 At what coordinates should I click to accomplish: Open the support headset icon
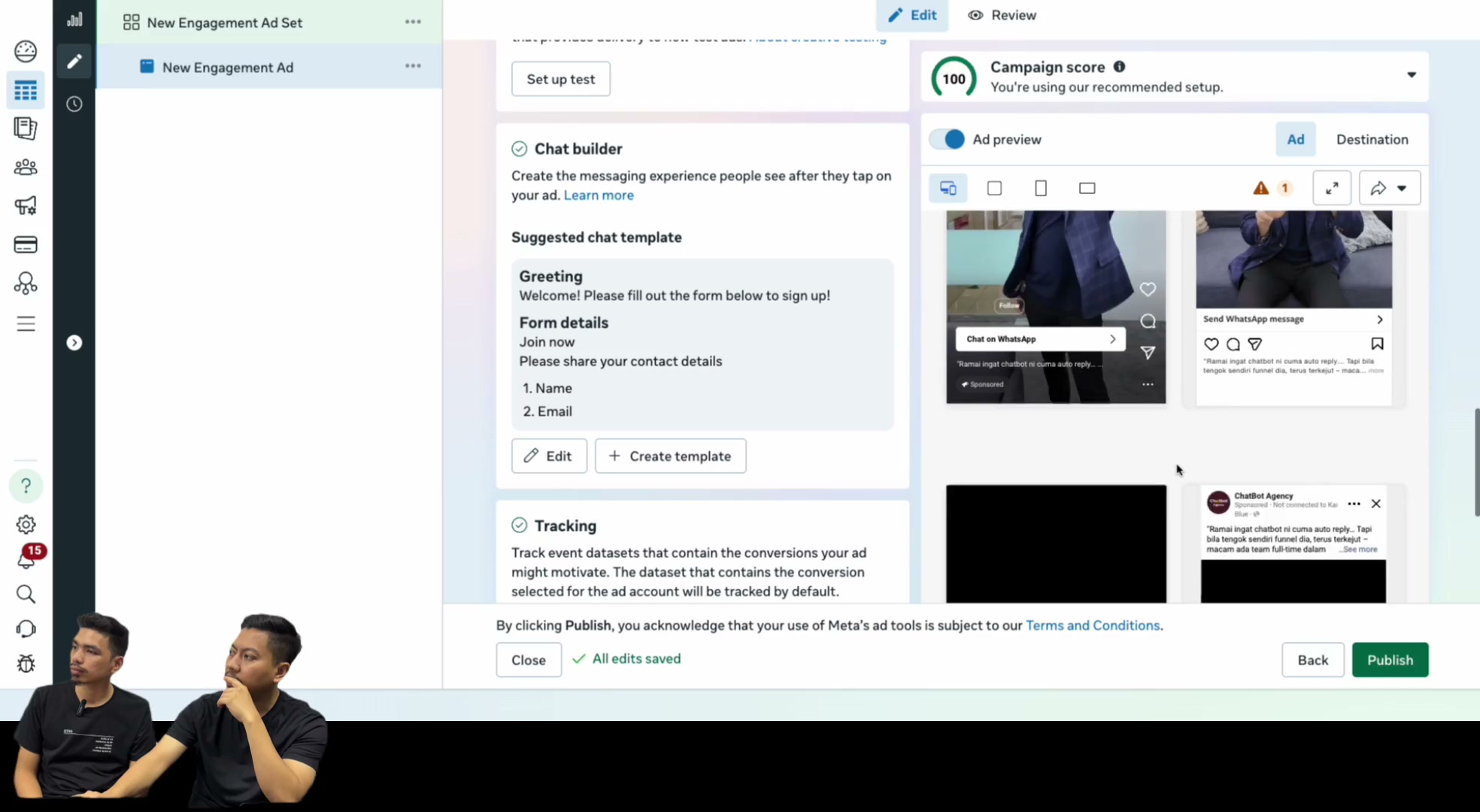(26, 629)
